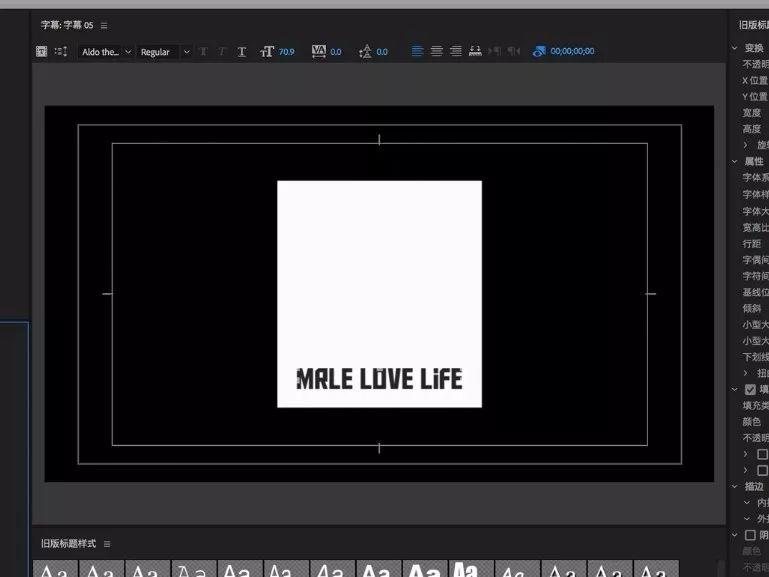The height and width of the screenshot is (577, 769).
Task: Click the font size icon
Action: click(x=267, y=51)
